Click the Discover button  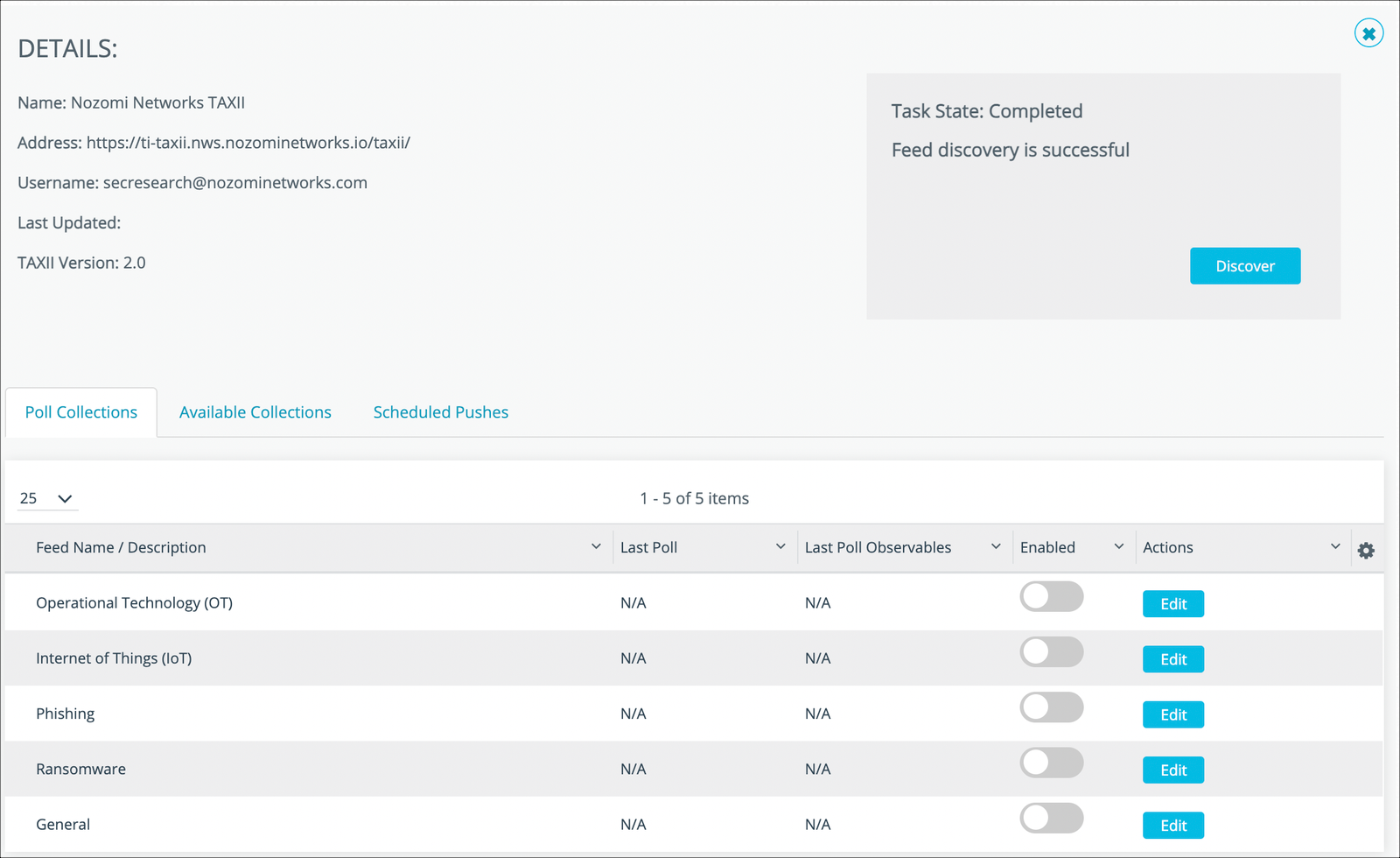tap(1245, 266)
